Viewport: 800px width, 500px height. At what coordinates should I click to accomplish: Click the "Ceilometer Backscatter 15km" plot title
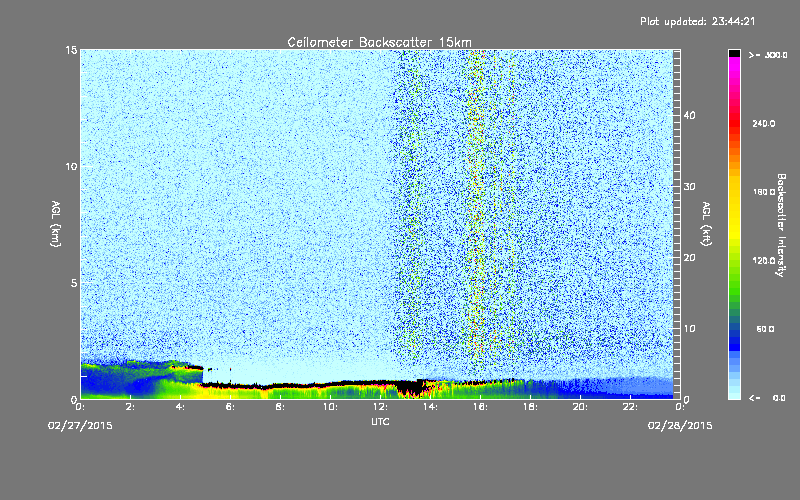pyautogui.click(x=380, y=42)
